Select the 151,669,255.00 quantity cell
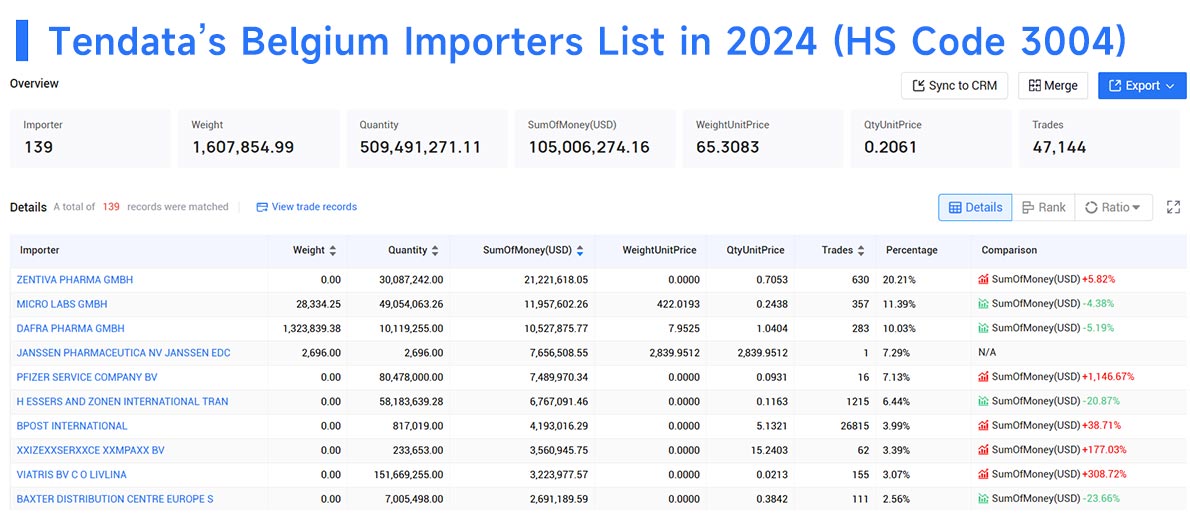 [x=407, y=474]
